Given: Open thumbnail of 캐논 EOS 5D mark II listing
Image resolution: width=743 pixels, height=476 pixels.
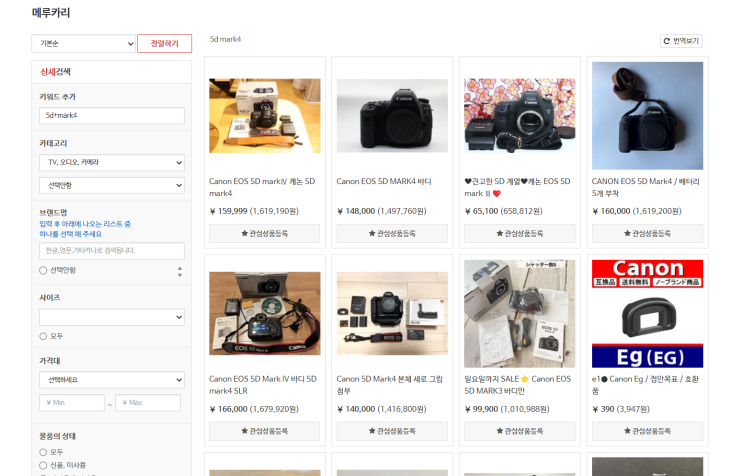Looking at the screenshot, I should point(520,116).
